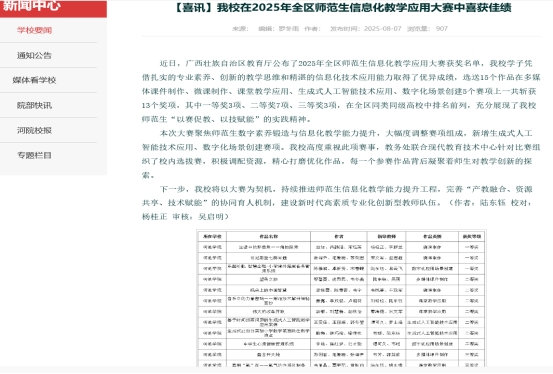Image resolution: width=553 pixels, height=374 pixels.
Task: Click the 指导教师 column header in table
Action: tap(386, 236)
